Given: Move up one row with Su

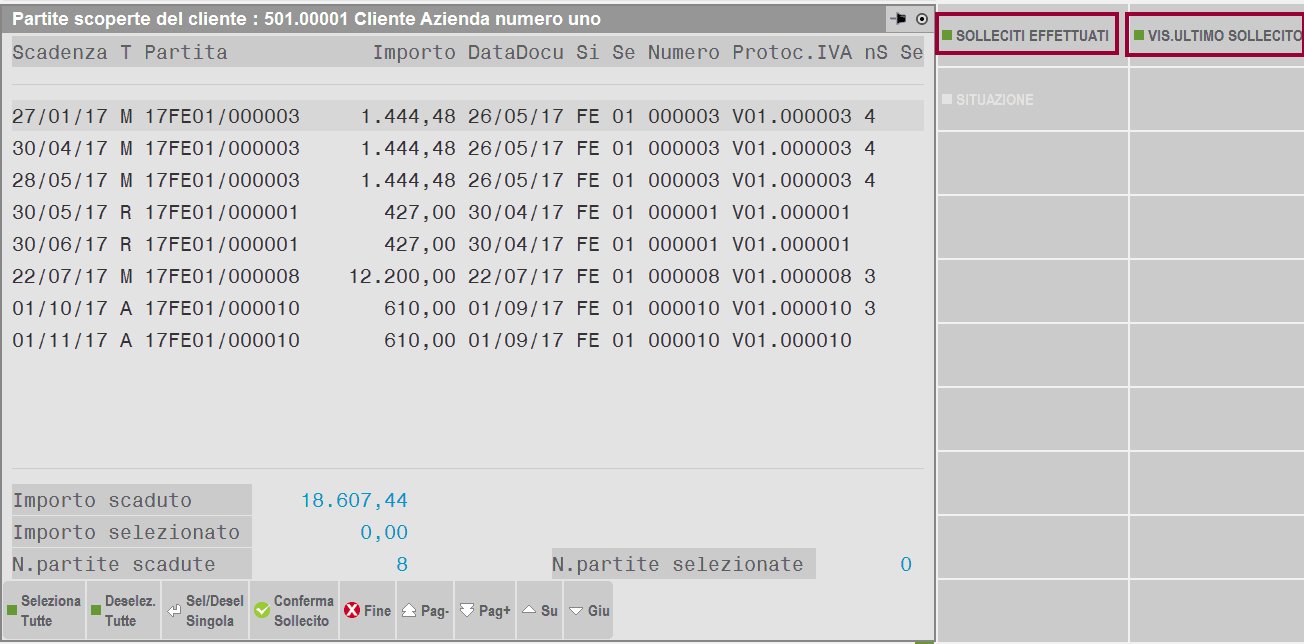Looking at the screenshot, I should [x=540, y=610].
